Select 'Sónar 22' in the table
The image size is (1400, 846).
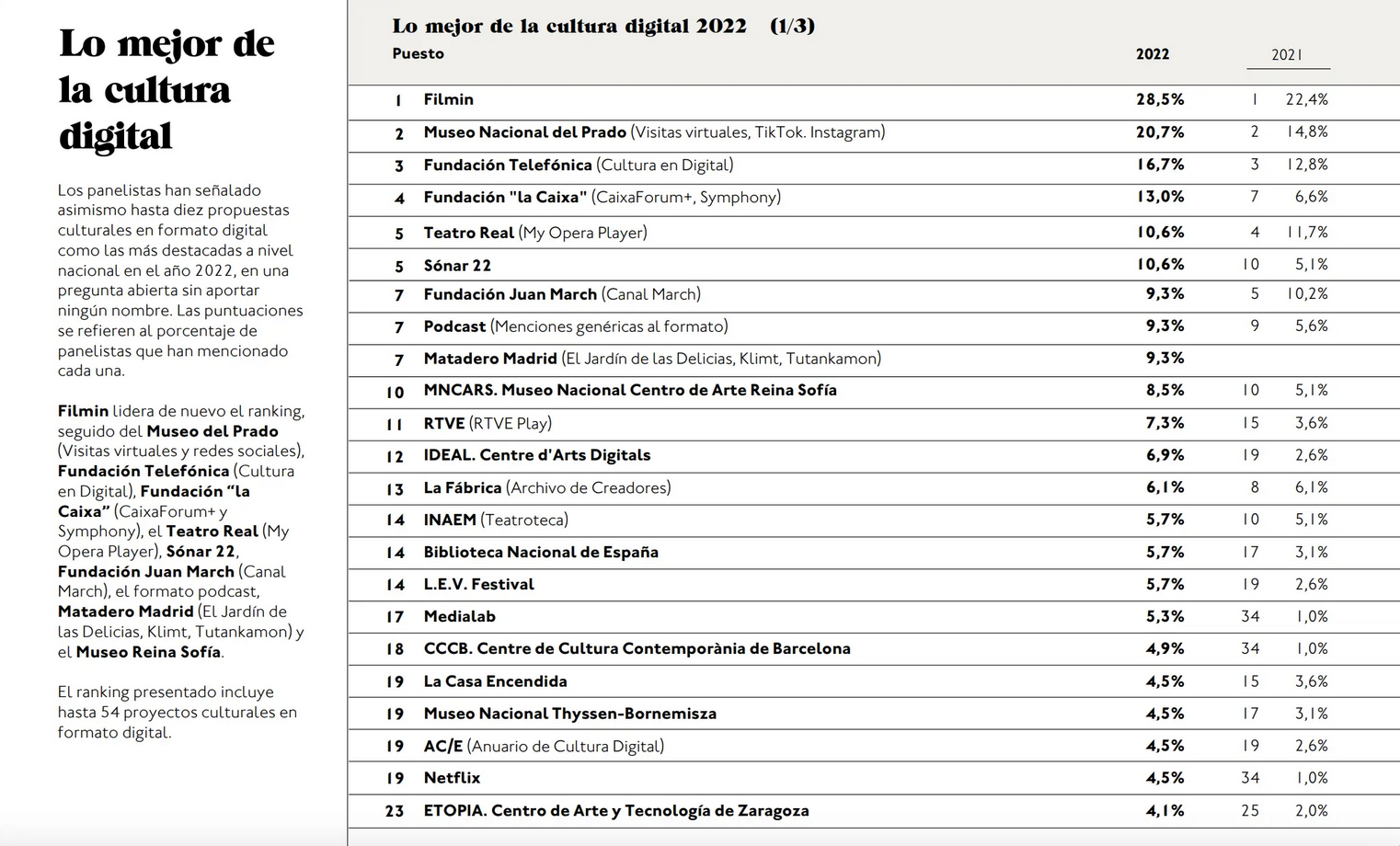coord(457,266)
